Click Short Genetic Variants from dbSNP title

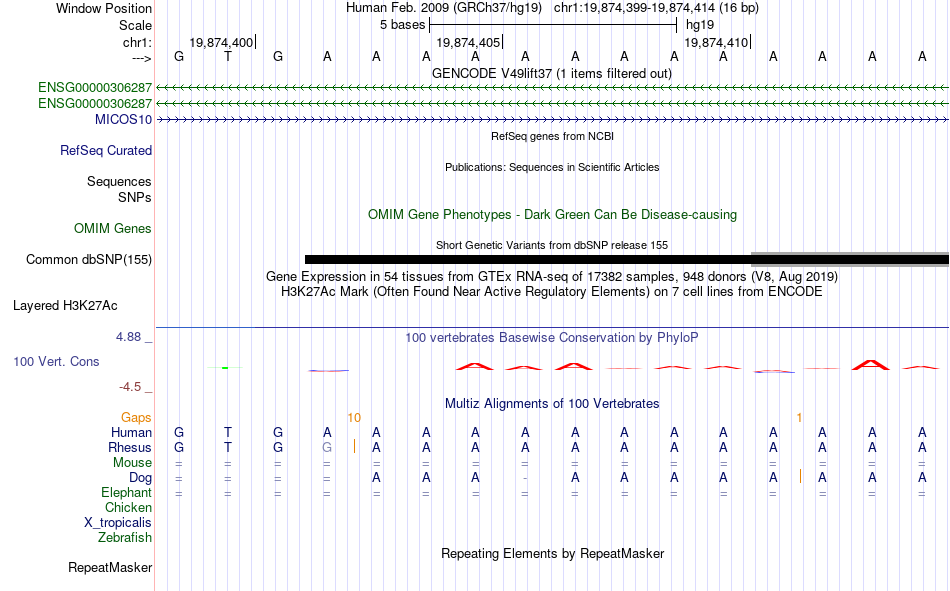(x=552, y=245)
